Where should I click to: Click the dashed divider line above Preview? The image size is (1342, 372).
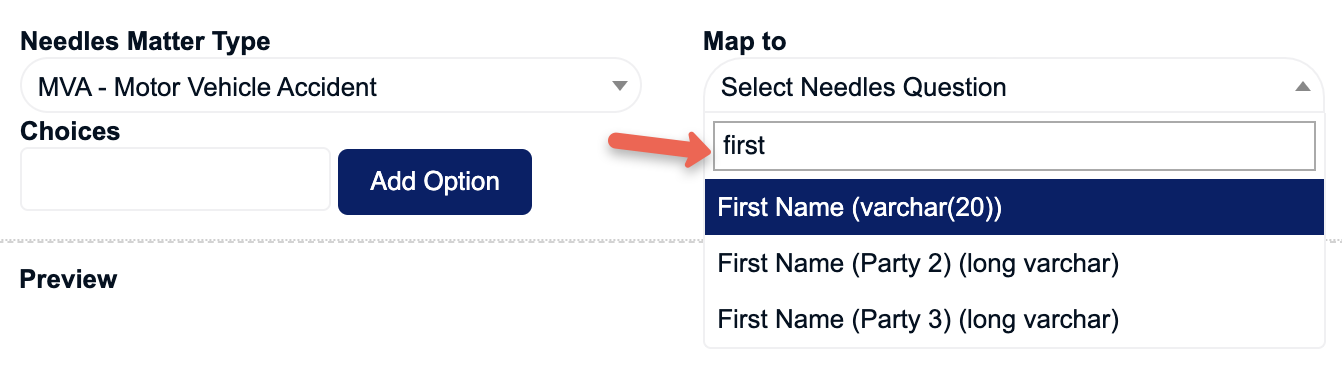pos(352,241)
